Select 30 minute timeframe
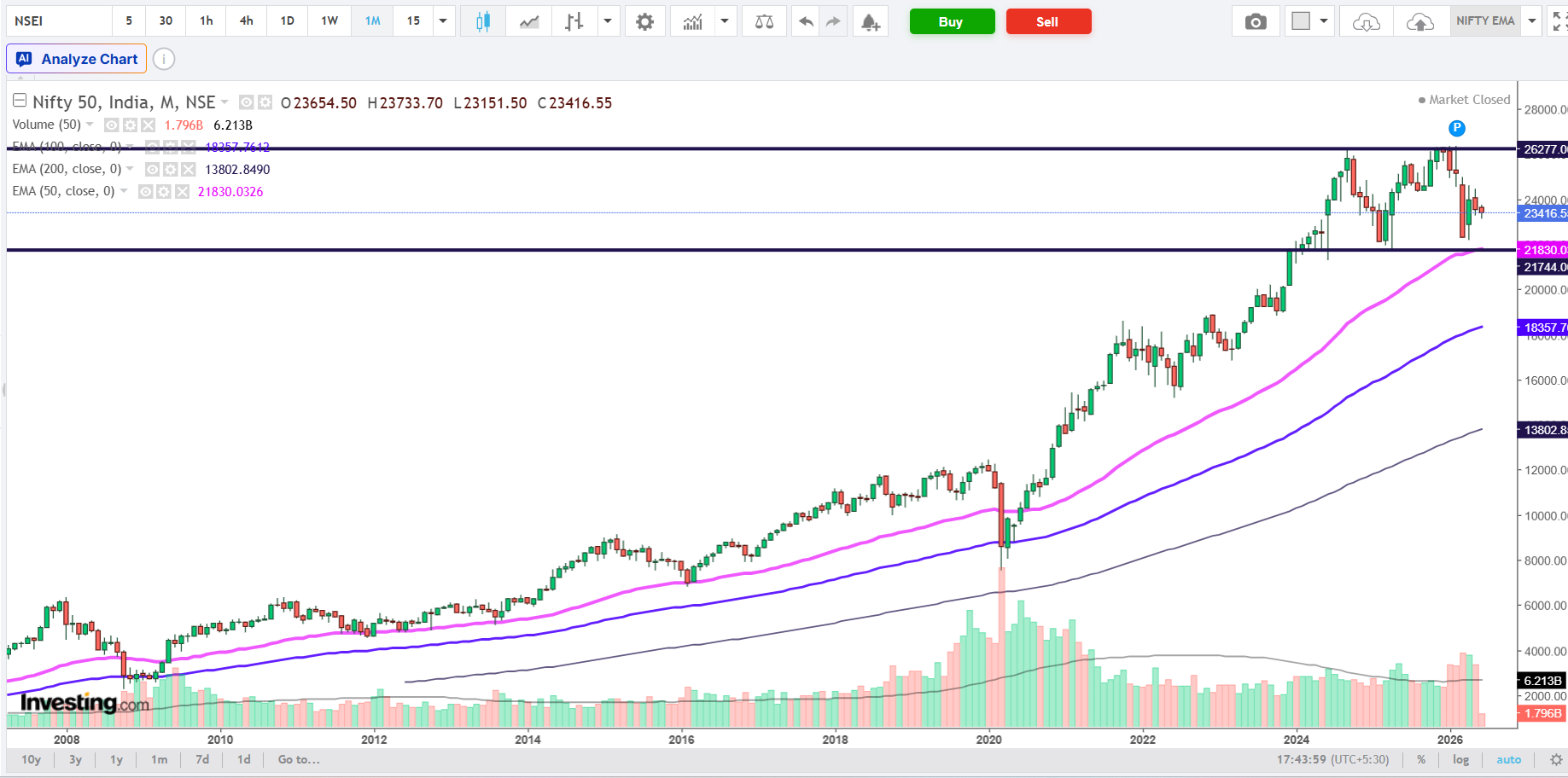Image resolution: width=1568 pixels, height=778 pixels. [166, 21]
